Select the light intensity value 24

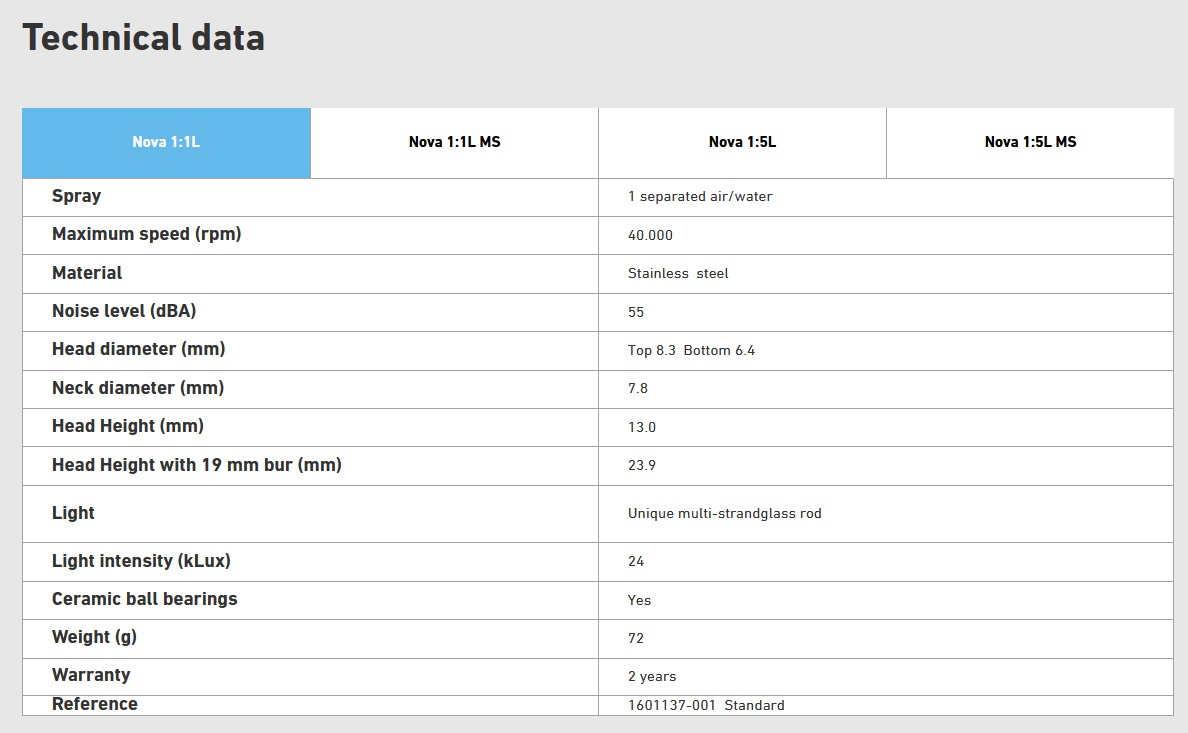[636, 561]
